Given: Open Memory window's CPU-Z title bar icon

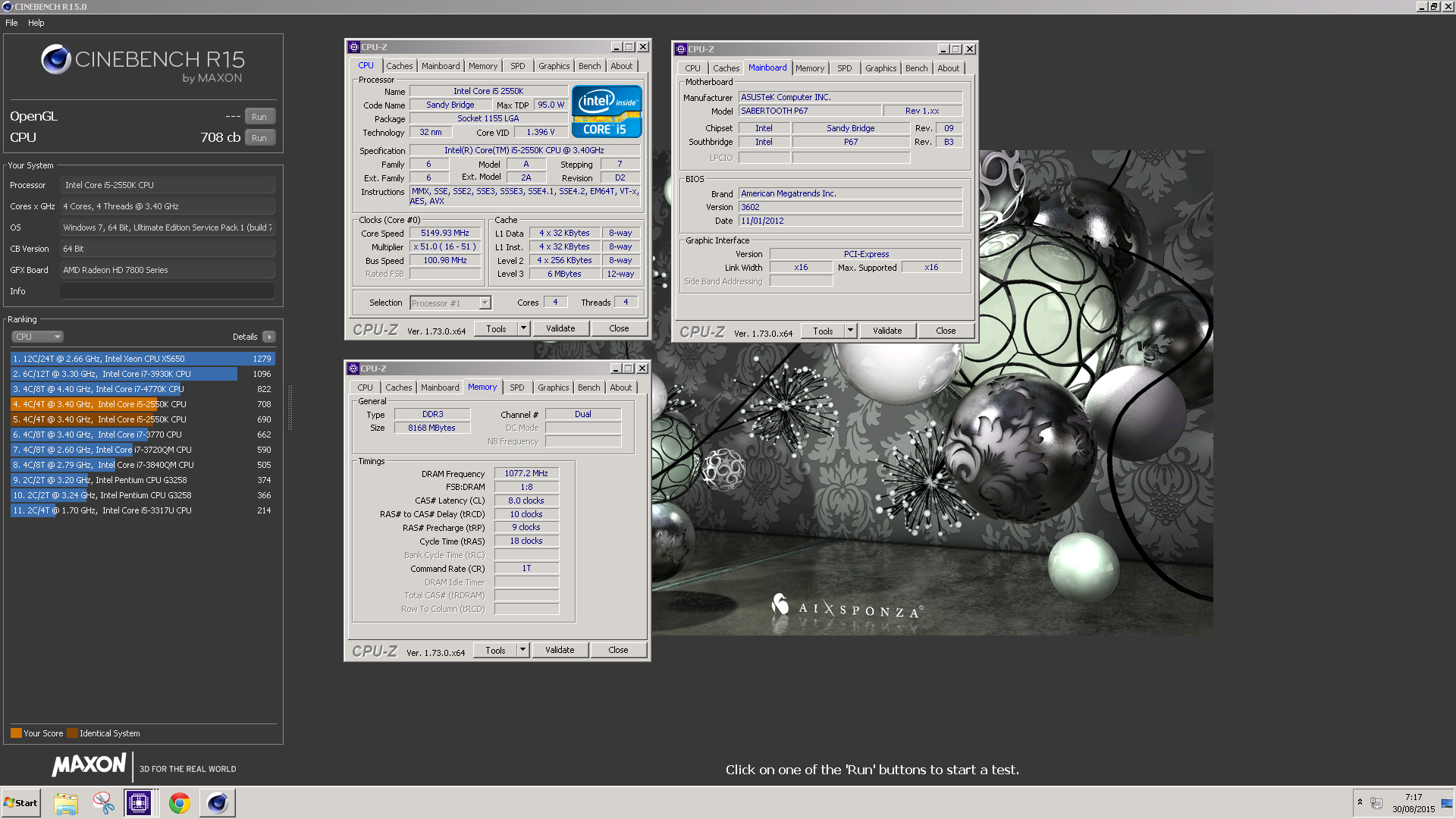Looking at the screenshot, I should (353, 369).
